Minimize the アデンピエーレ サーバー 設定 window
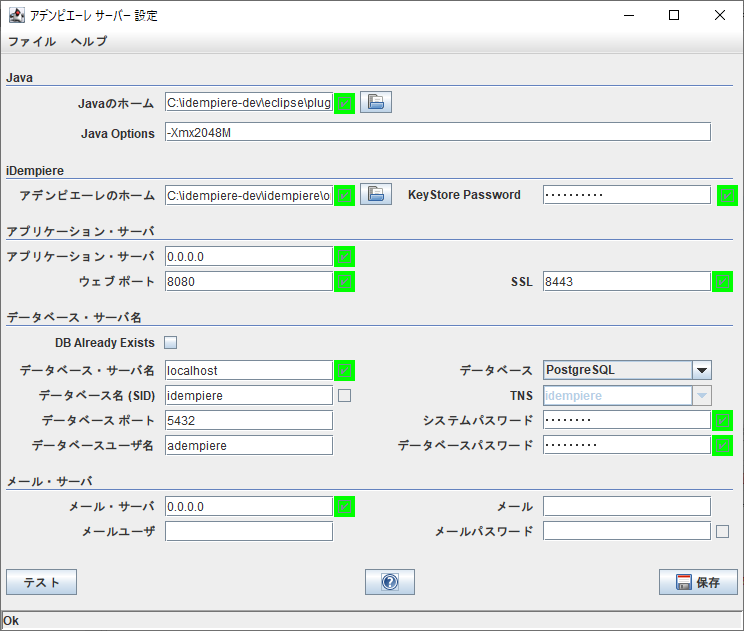744x631 pixels. 629,15
